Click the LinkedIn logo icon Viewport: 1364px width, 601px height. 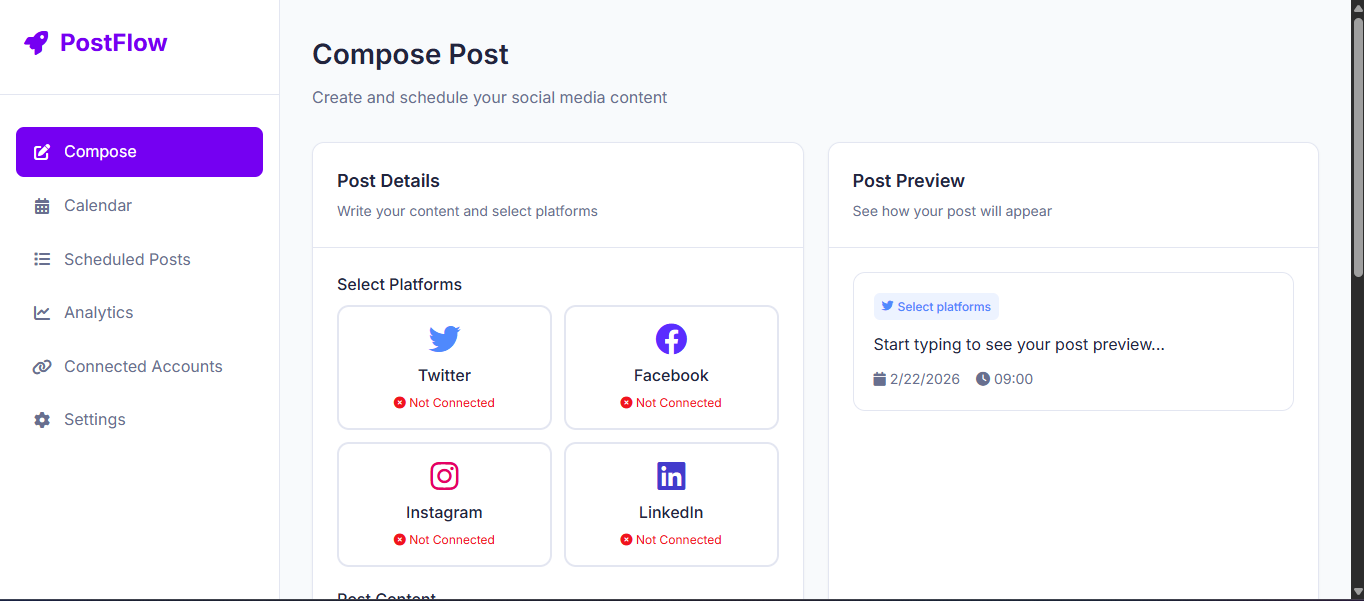point(671,476)
